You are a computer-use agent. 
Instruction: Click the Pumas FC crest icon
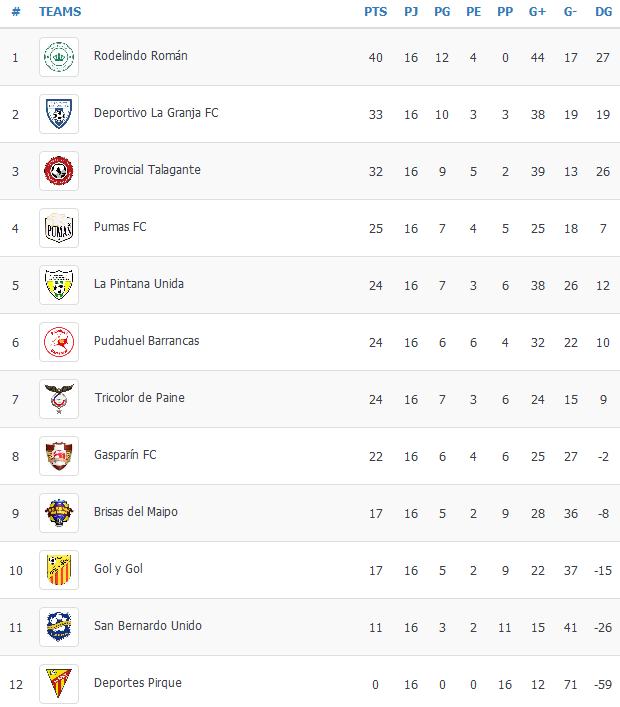point(59,228)
